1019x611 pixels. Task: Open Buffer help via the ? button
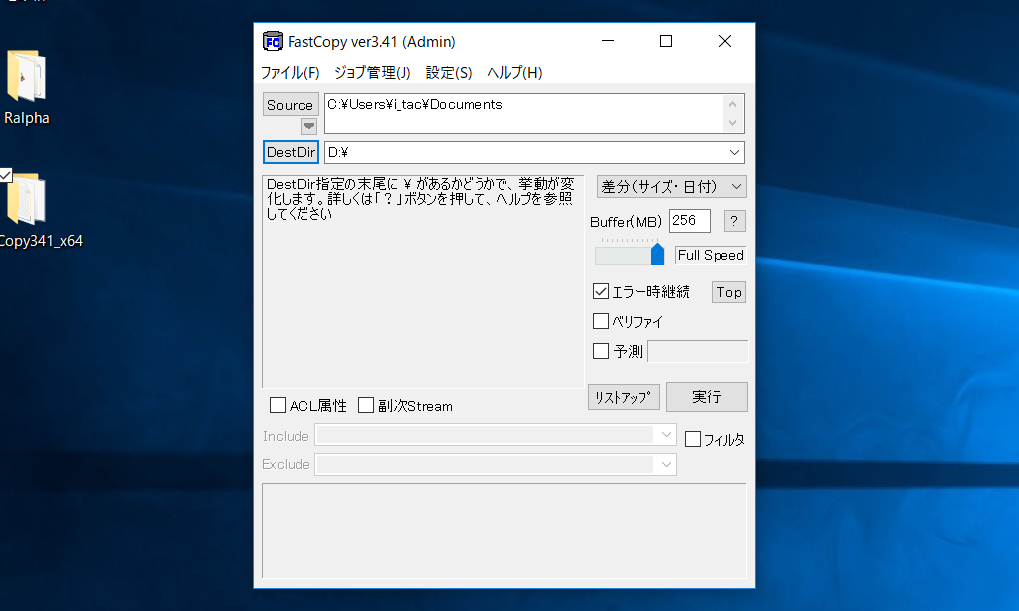point(734,221)
